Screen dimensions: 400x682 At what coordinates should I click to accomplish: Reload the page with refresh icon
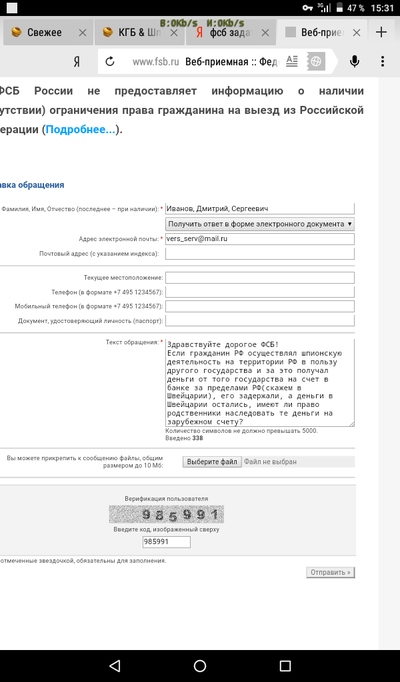[110, 62]
